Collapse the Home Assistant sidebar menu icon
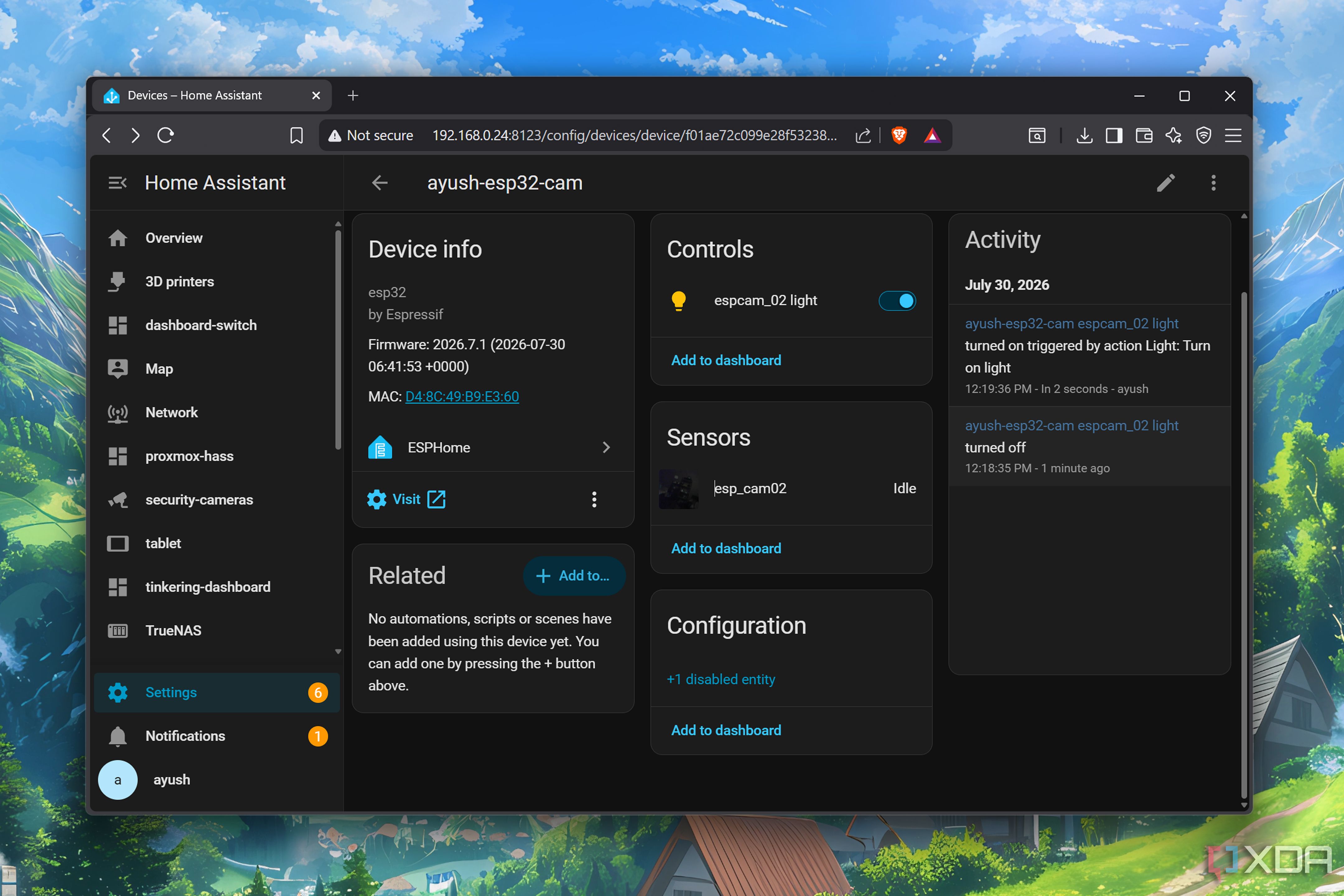This screenshot has height=896, width=1344. coord(117,183)
